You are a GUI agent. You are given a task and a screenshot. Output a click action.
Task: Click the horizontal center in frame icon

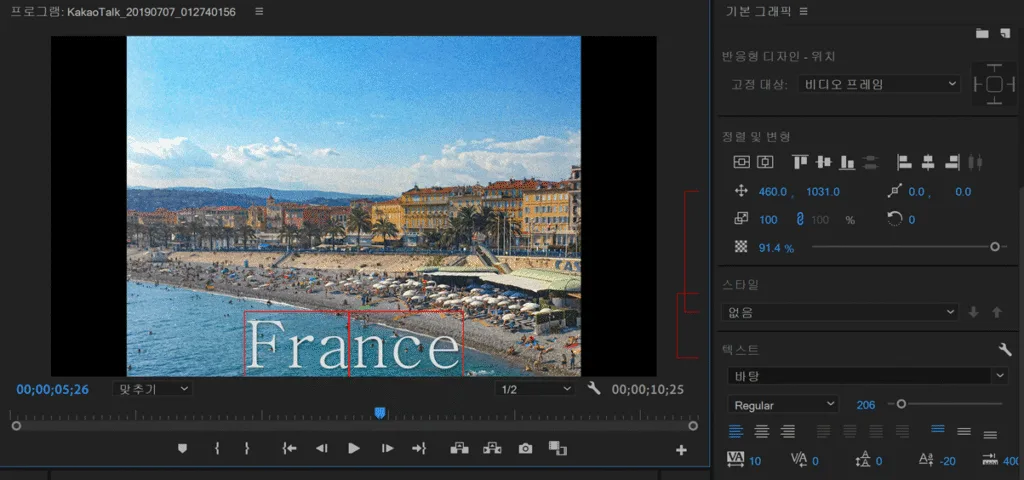tap(765, 162)
